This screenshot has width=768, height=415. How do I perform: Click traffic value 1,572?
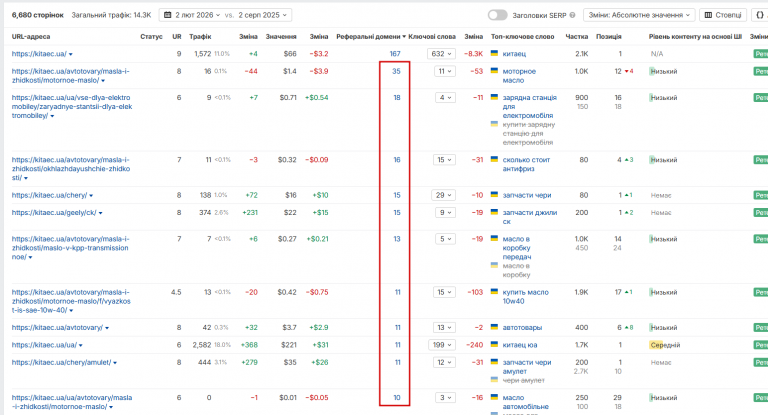pyautogui.click(x=202, y=54)
